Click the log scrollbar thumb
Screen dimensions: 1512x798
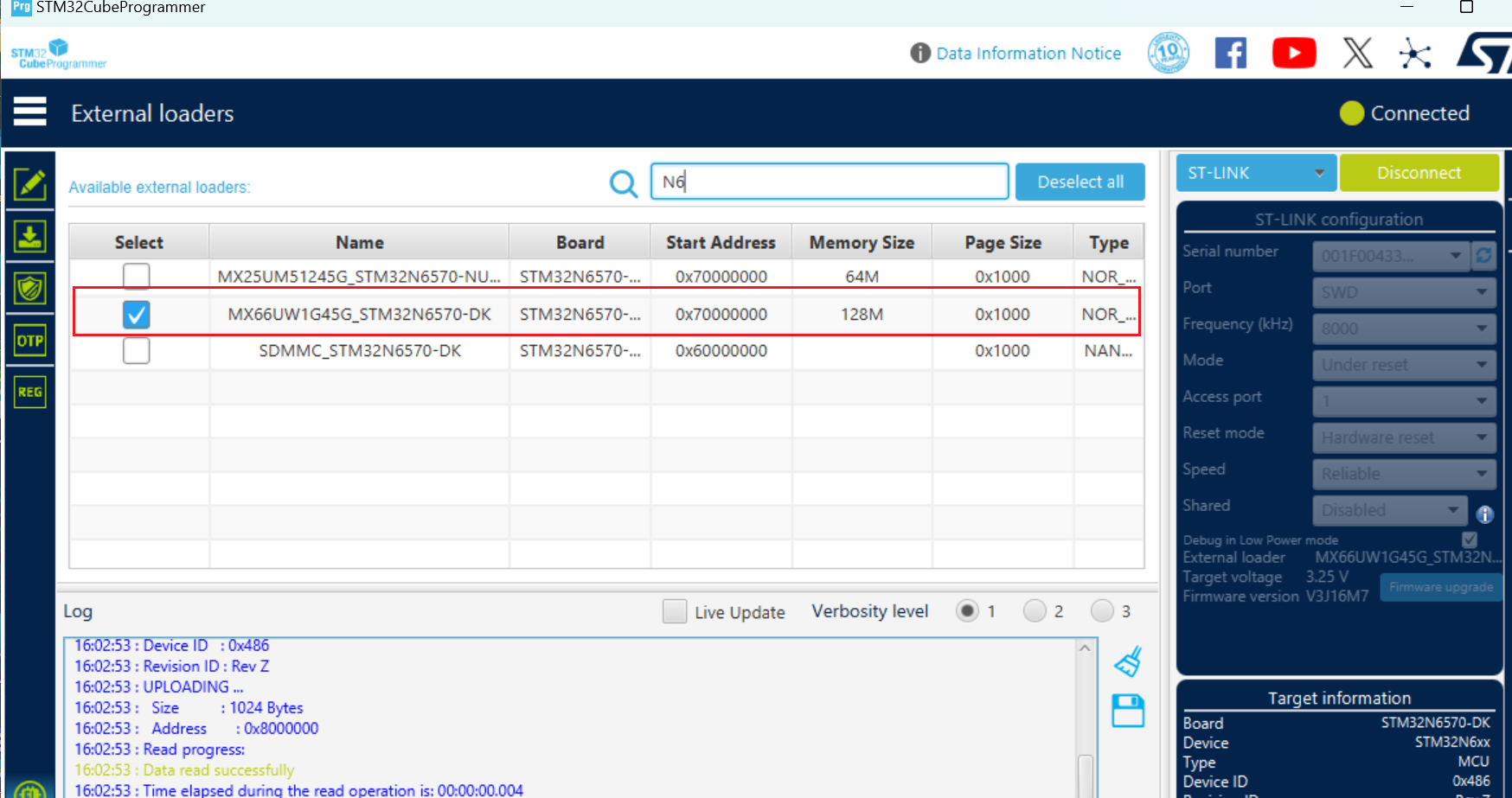coord(1085,776)
